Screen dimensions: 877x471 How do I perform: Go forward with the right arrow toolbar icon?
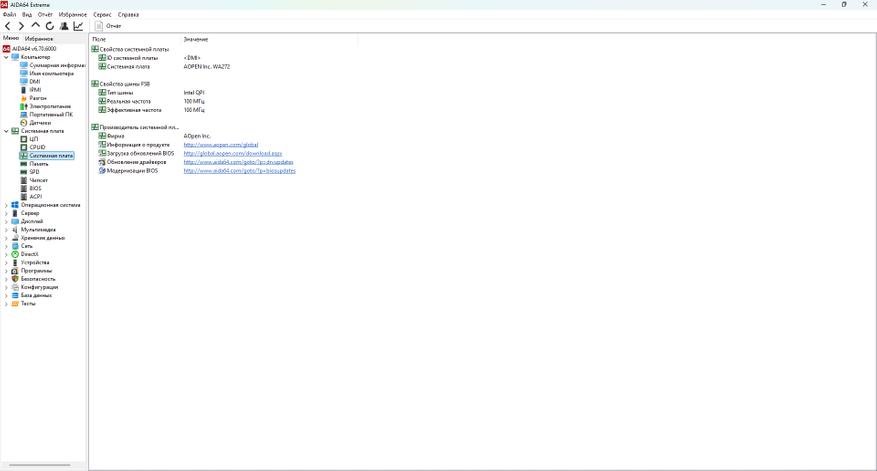pyautogui.click(x=21, y=26)
